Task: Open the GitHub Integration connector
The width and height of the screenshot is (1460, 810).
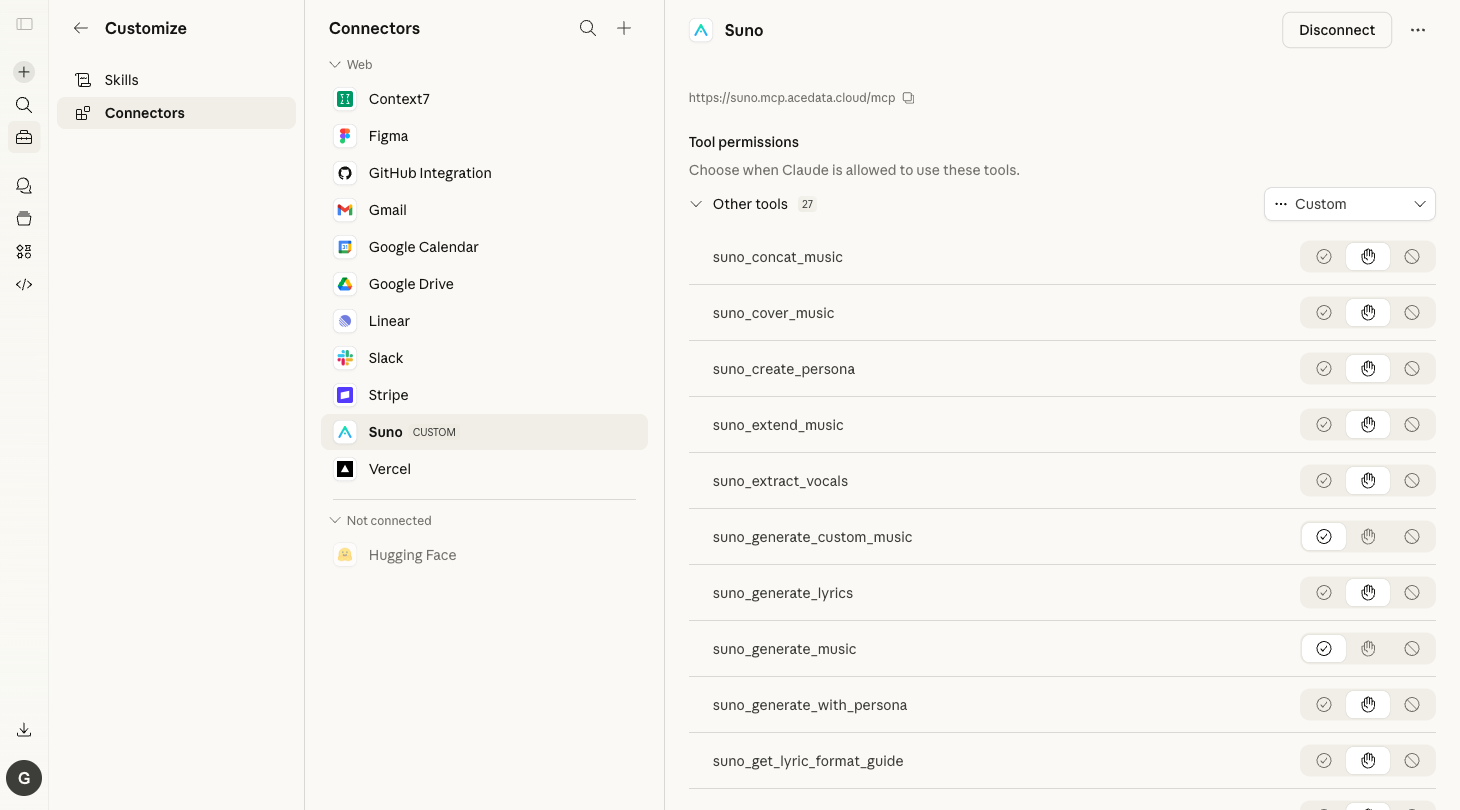Action: [x=484, y=173]
